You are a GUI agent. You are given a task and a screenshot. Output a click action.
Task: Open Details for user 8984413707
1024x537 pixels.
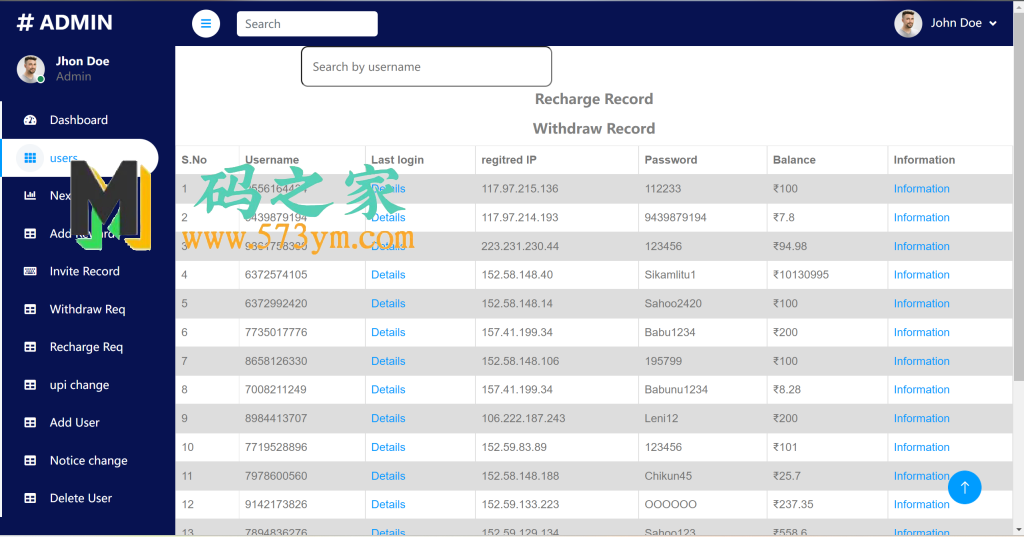[388, 418]
